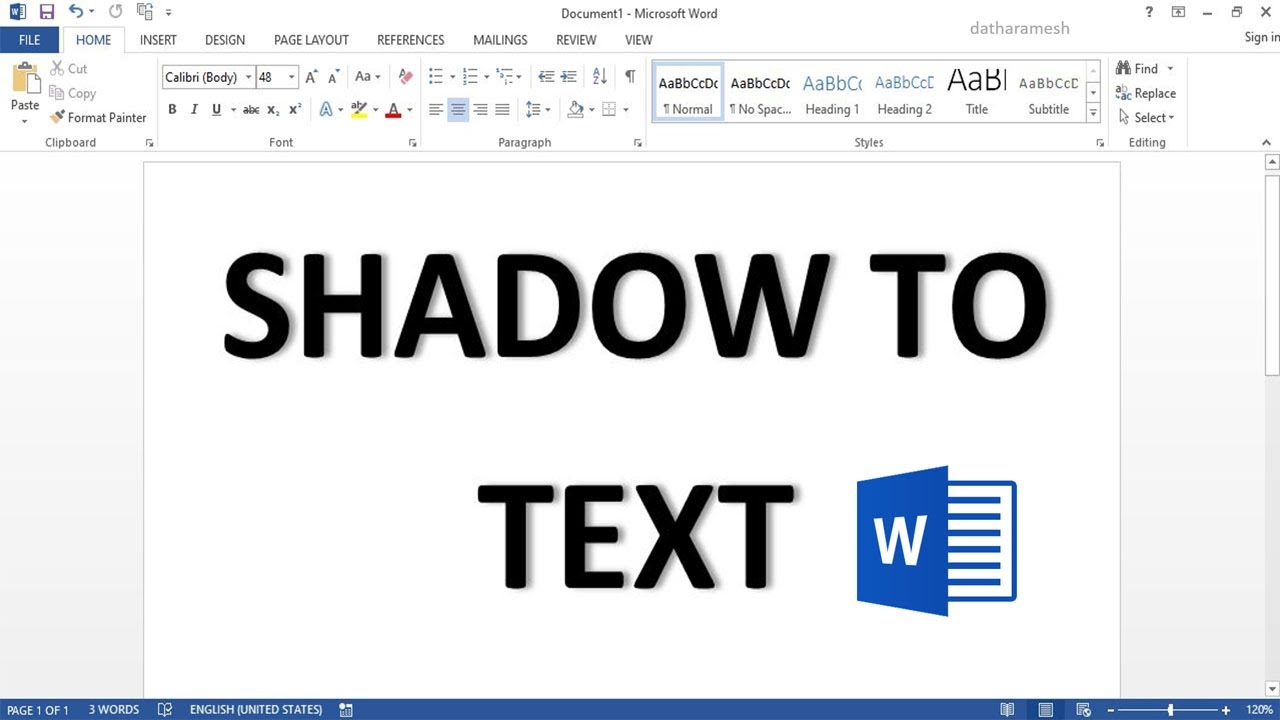Apply the Subtitle style
The height and width of the screenshot is (720, 1280).
coord(1049,92)
